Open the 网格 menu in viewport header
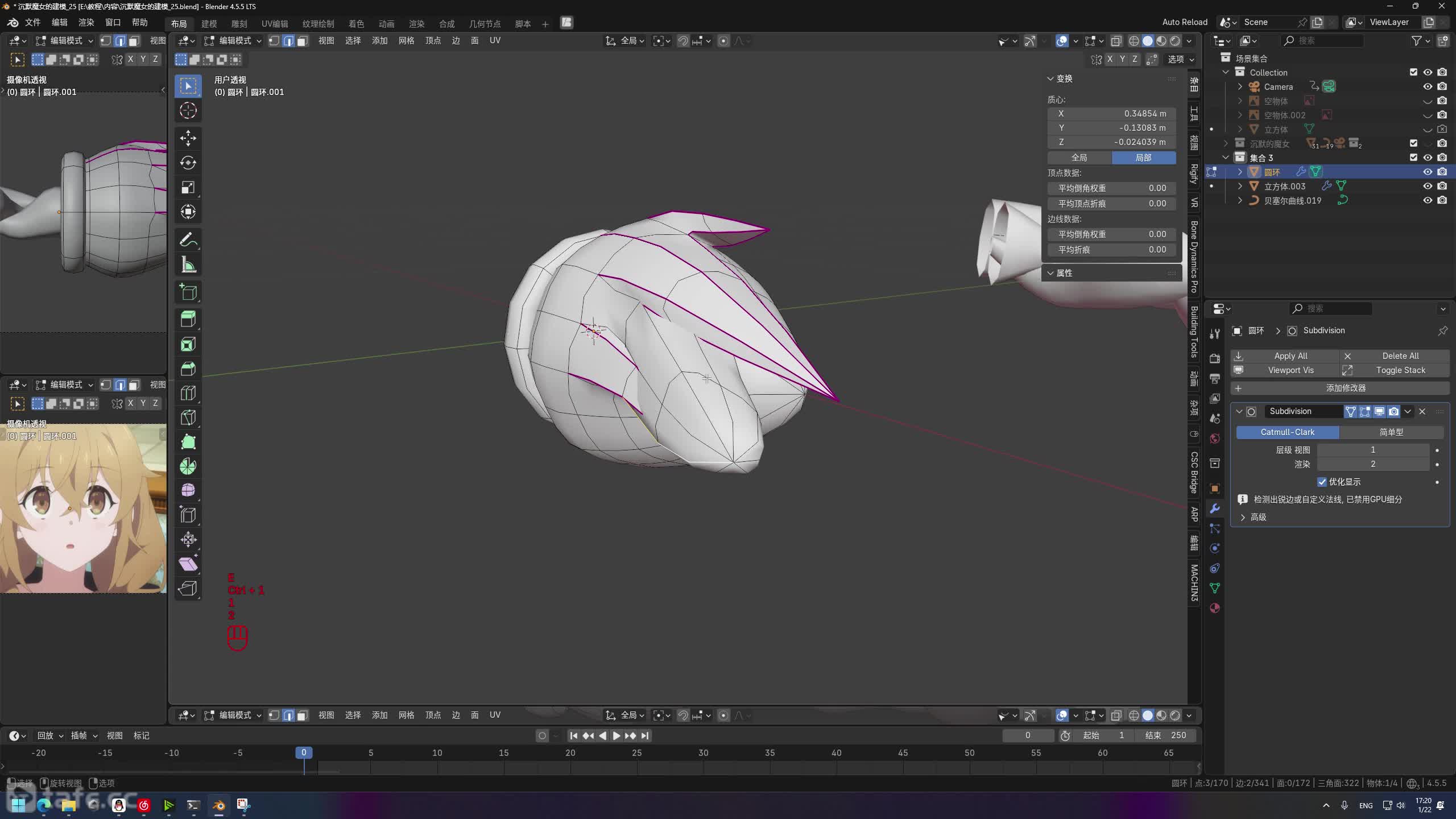This screenshot has width=1456, height=819. click(406, 40)
